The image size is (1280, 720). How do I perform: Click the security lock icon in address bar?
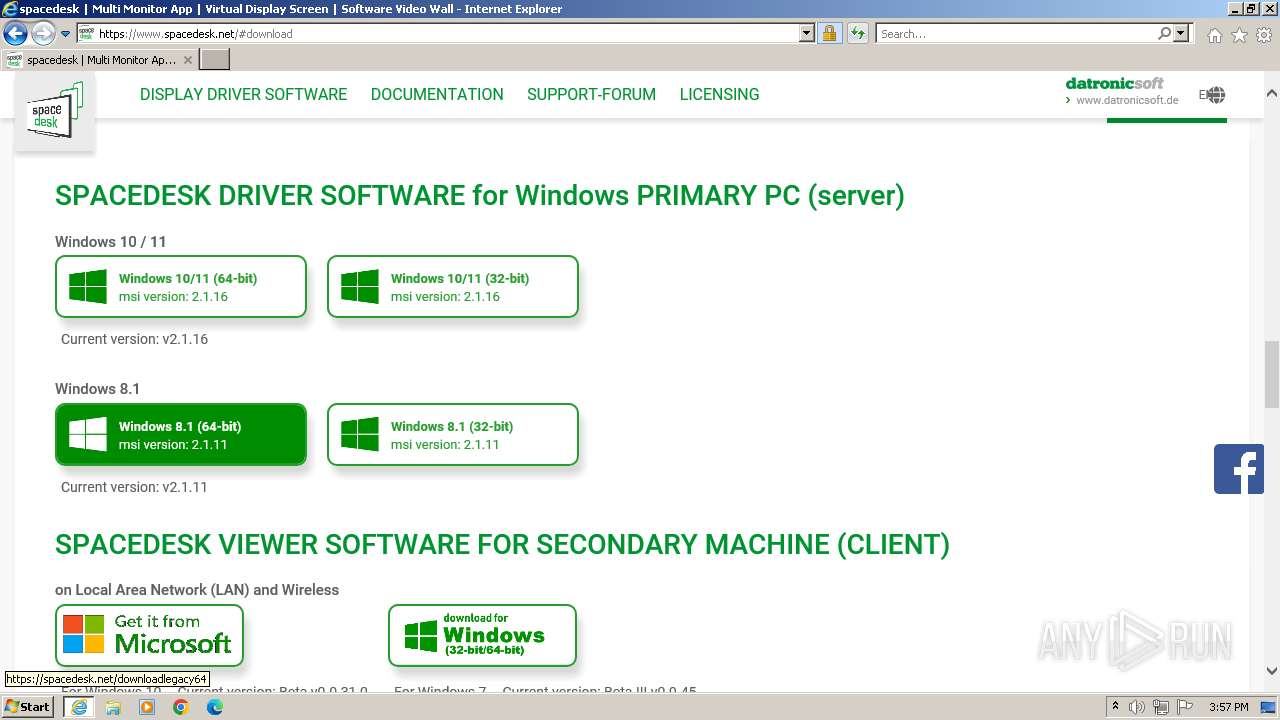829,33
